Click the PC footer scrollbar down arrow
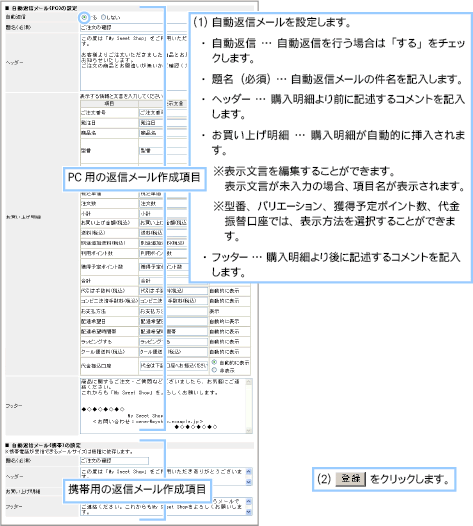Viewport: 473px width, 526px height. tap(249, 430)
